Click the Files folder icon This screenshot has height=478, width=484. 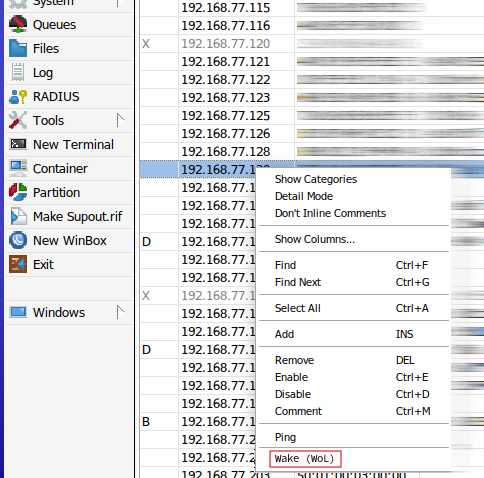(x=18, y=48)
